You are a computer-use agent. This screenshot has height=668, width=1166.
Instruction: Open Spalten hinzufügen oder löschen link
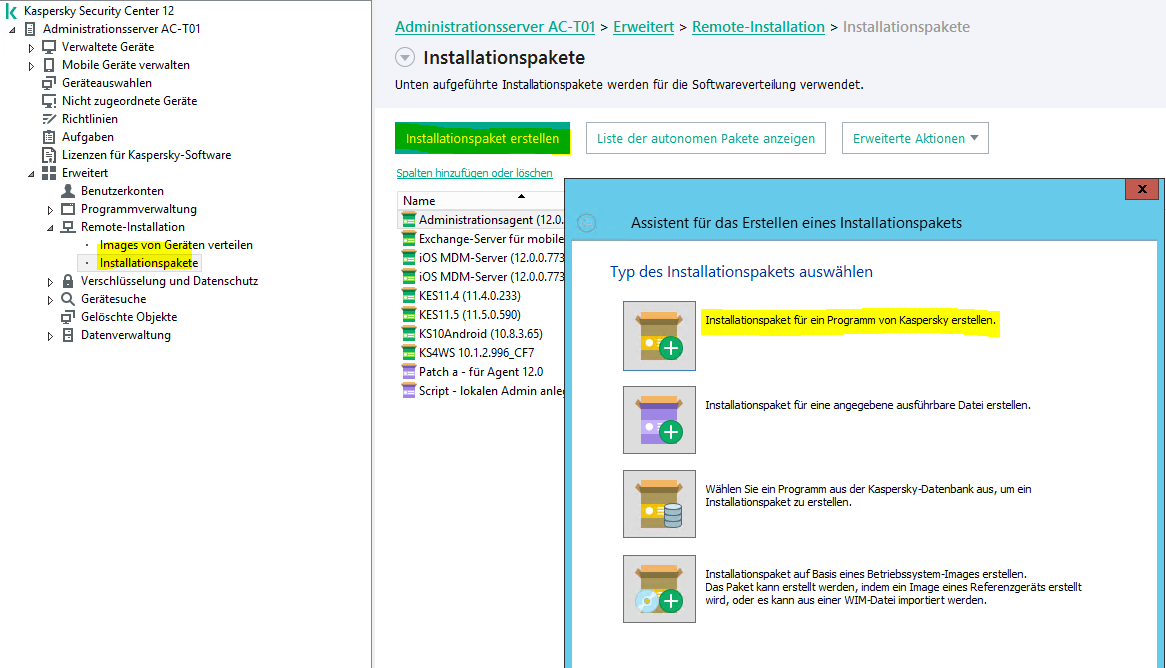point(474,173)
